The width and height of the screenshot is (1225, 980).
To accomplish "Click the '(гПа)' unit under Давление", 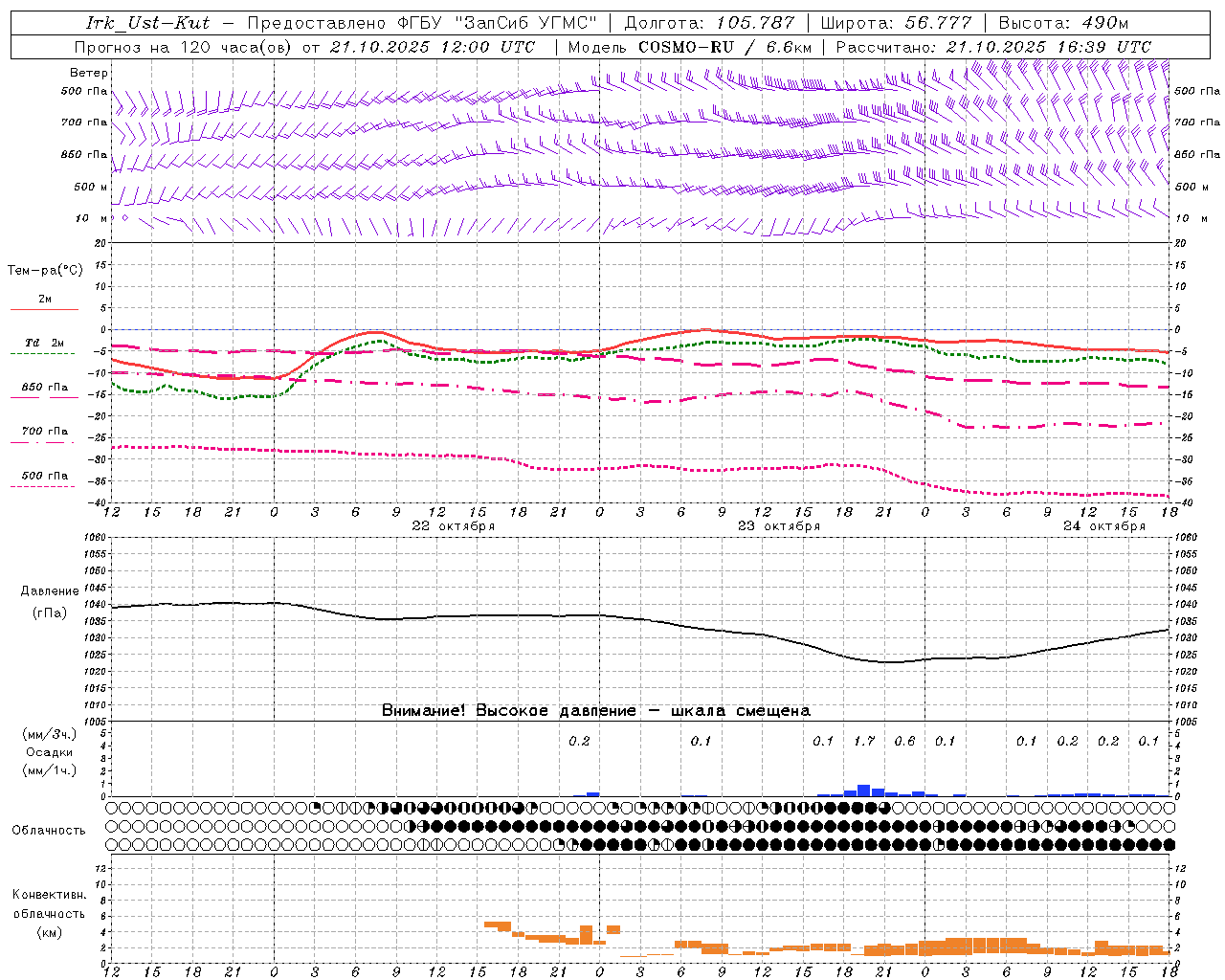I will [50, 613].
